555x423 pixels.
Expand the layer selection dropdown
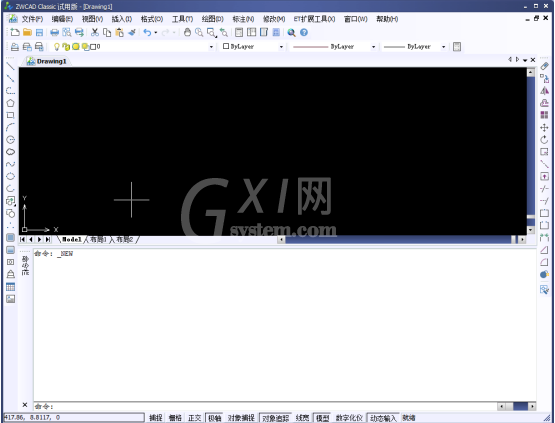tap(211, 47)
